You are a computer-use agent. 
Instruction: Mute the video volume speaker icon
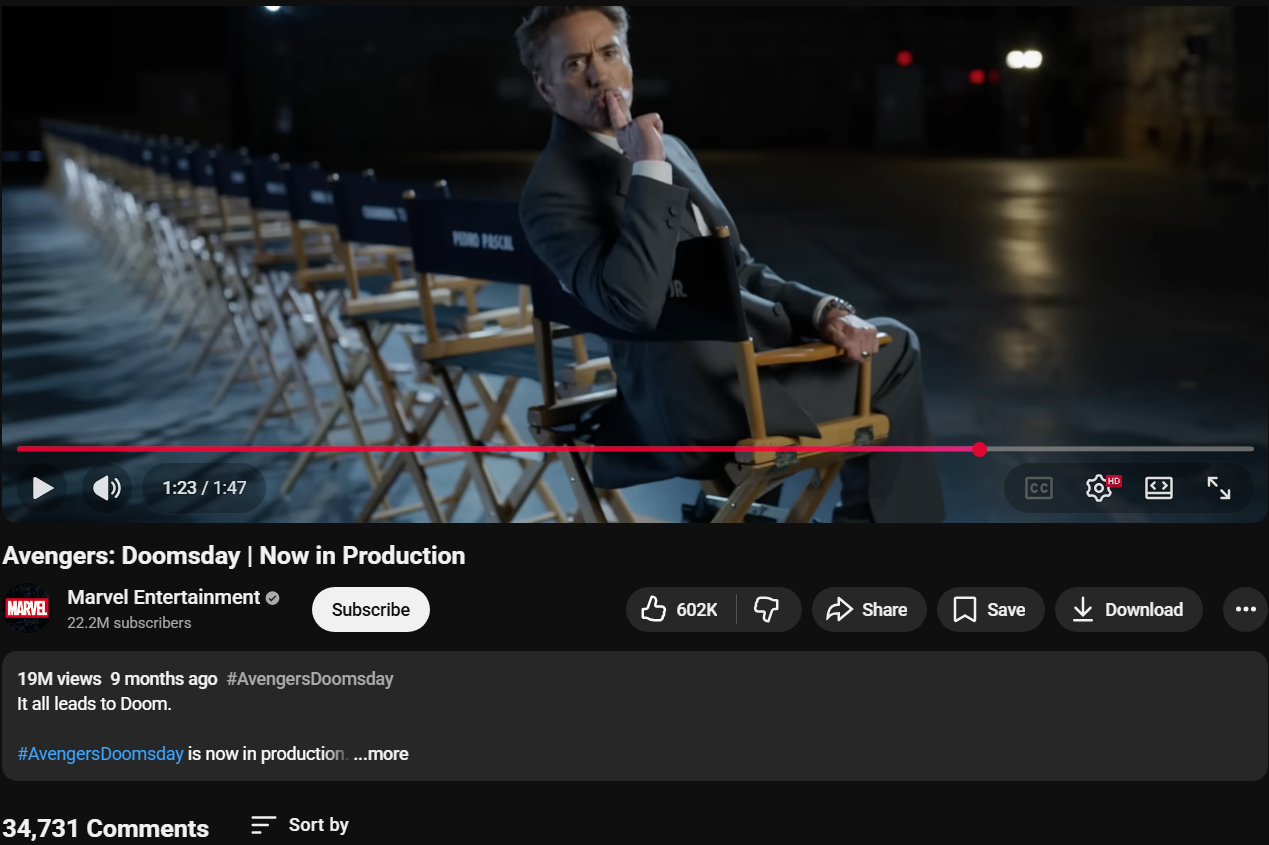tap(107, 488)
